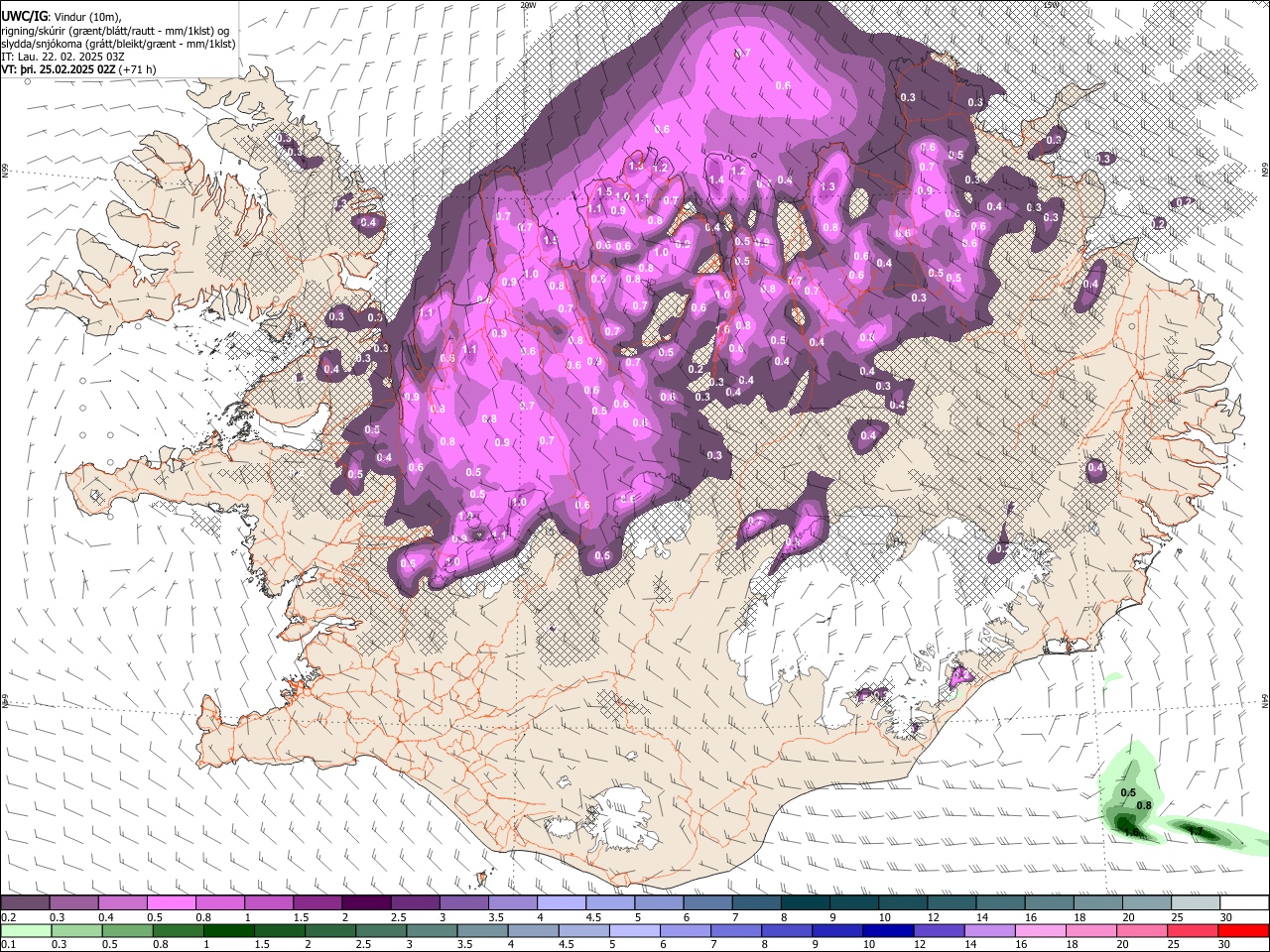Click the '20W' longitude label

tap(528, 5)
